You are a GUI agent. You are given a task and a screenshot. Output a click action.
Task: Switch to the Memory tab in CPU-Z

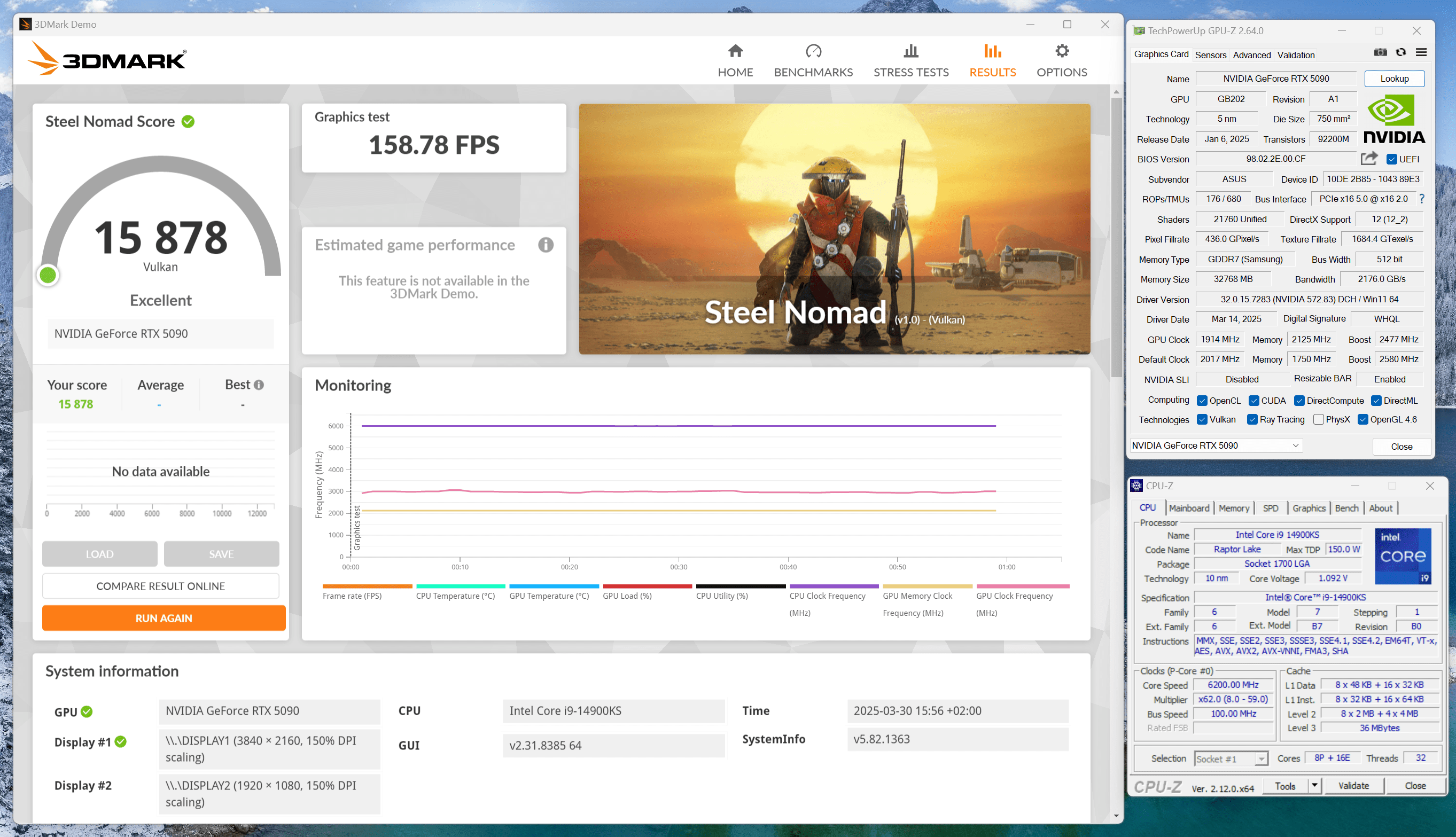(x=1234, y=508)
